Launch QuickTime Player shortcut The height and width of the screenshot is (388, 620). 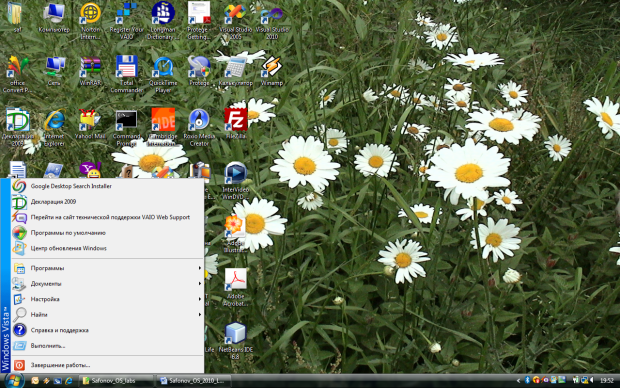pos(163,74)
